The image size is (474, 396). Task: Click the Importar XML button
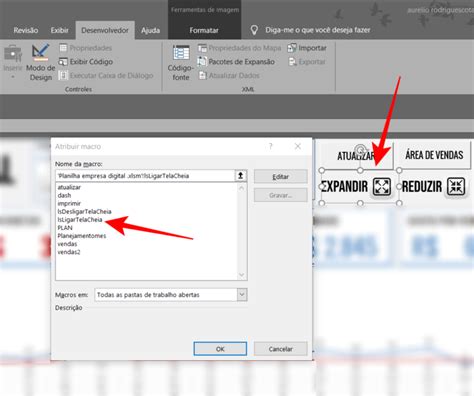(307, 48)
